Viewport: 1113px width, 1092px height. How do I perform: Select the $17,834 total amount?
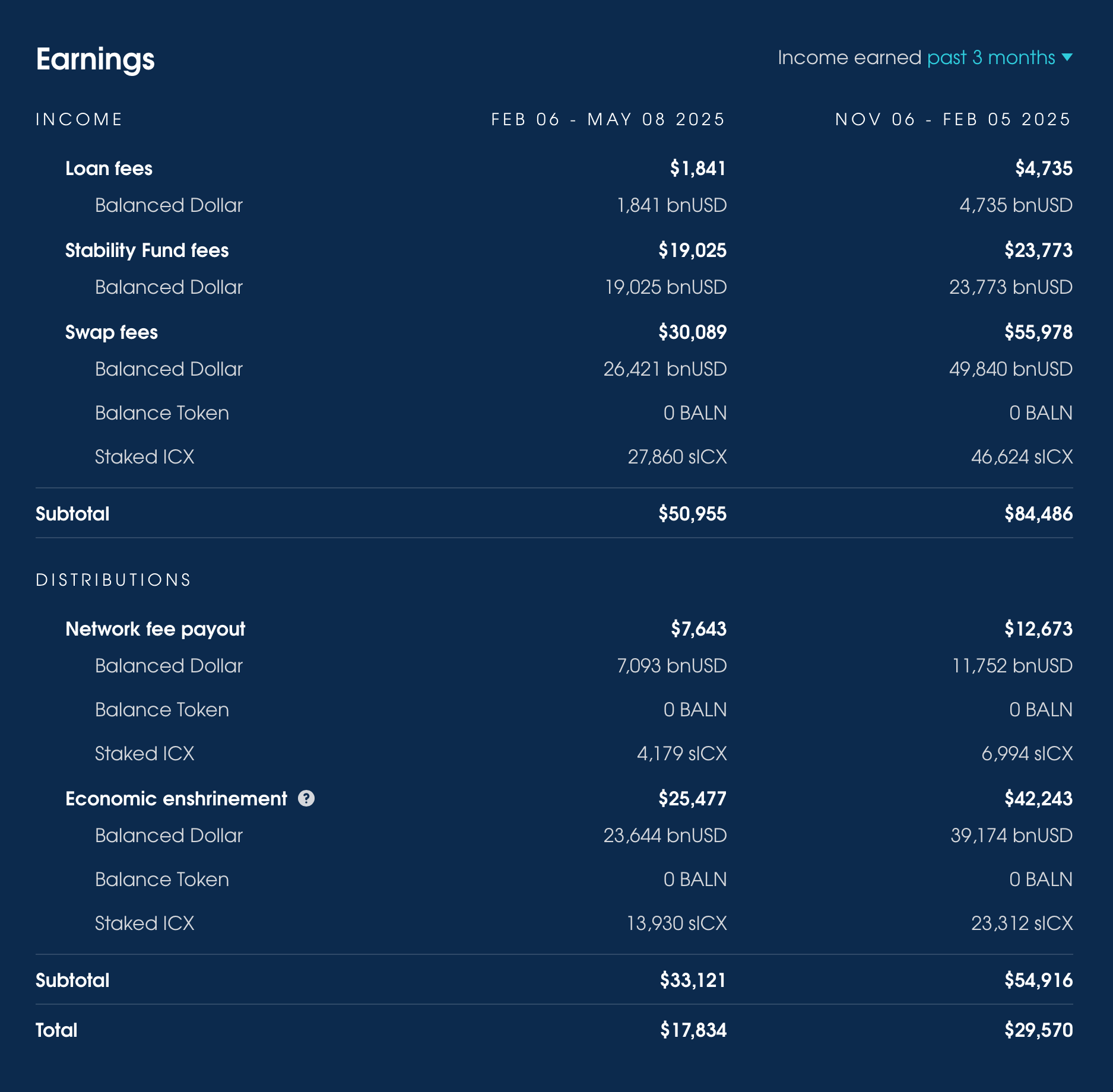tap(693, 1030)
